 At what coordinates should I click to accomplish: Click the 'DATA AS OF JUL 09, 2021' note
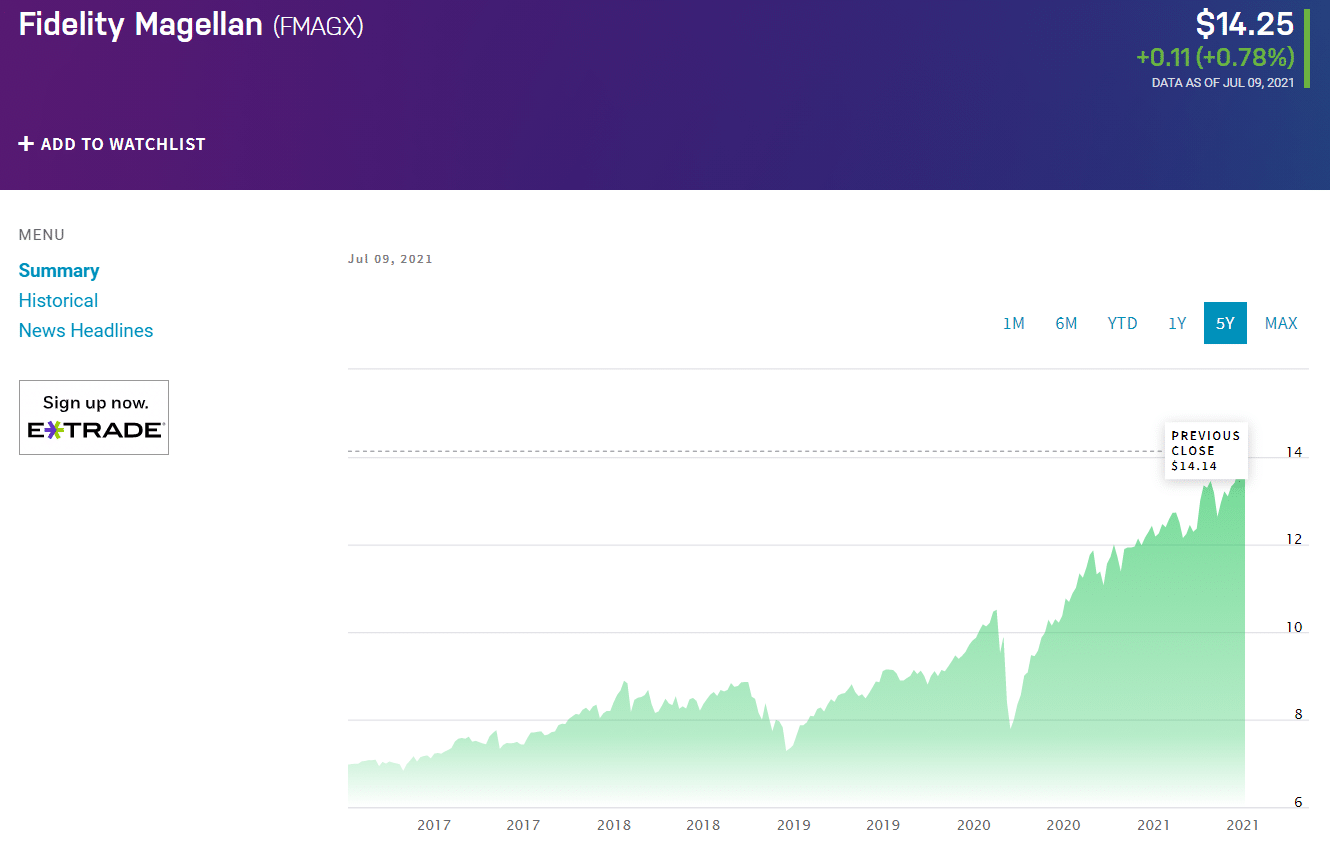tap(1223, 83)
